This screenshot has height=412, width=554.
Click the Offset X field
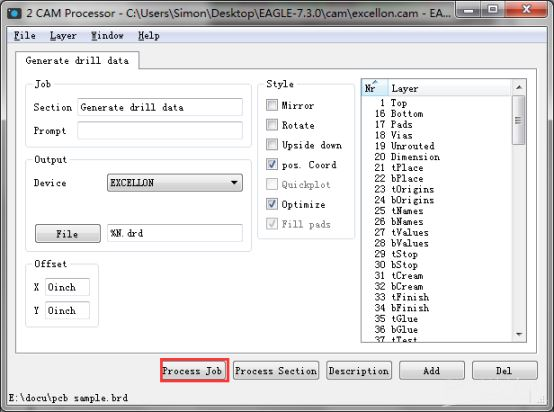[67, 287]
